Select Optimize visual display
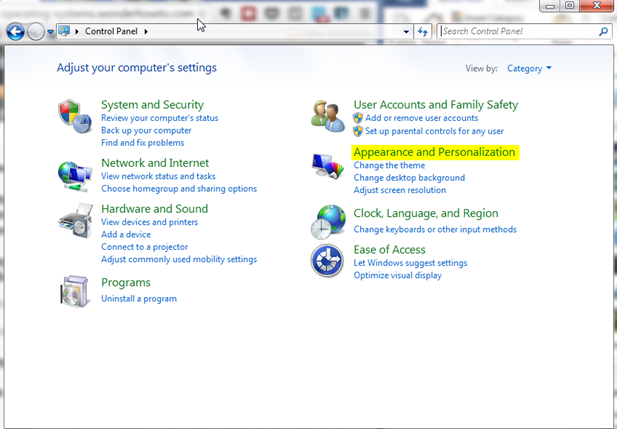This screenshot has height=429, width=617. pos(397,275)
